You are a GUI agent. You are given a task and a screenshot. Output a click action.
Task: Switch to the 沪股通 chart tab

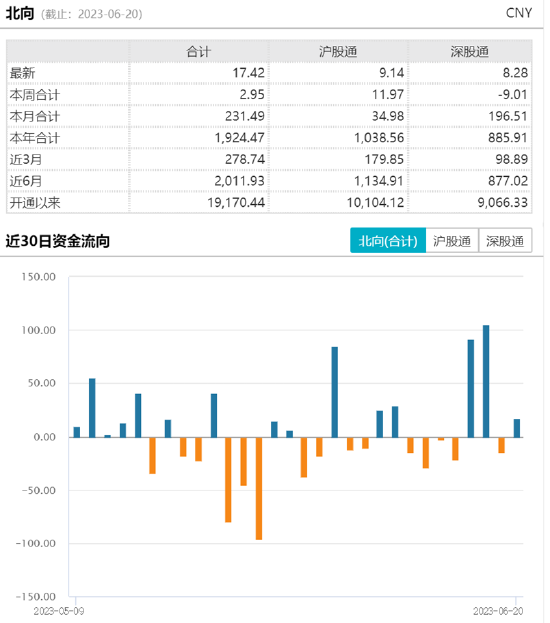coord(452,241)
